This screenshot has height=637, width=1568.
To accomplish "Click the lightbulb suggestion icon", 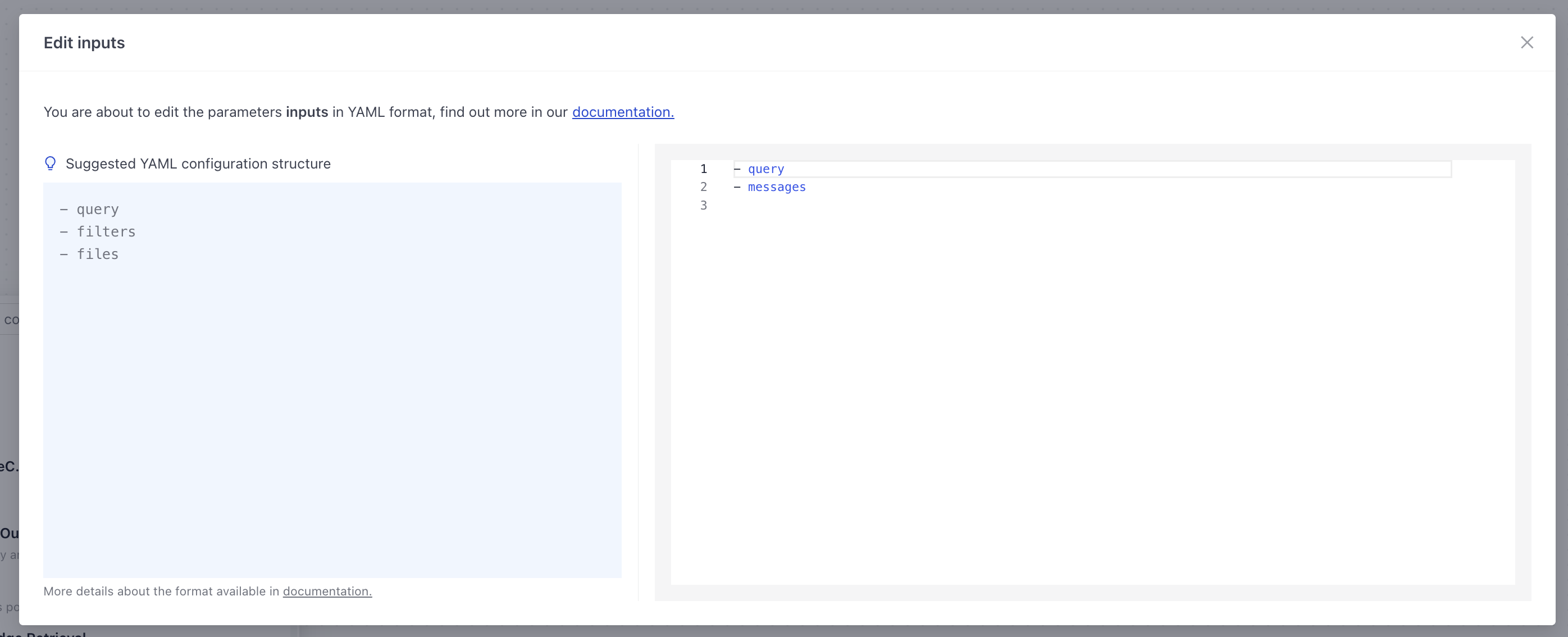I will 51,163.
